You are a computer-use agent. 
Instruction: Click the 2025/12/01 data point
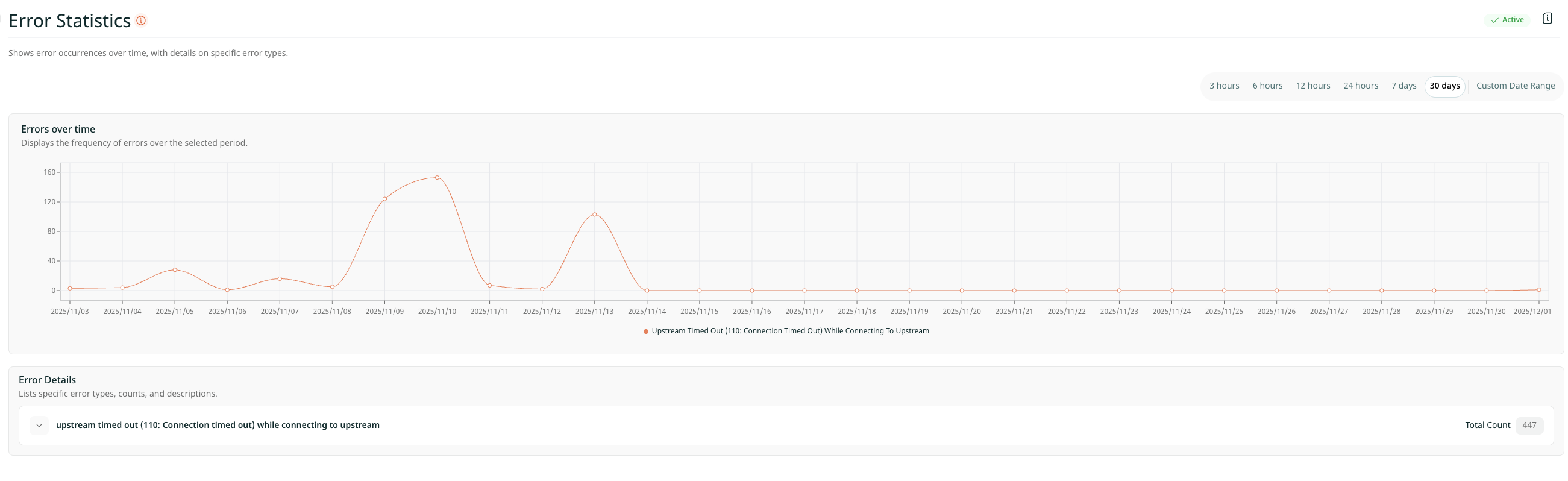1538,290
